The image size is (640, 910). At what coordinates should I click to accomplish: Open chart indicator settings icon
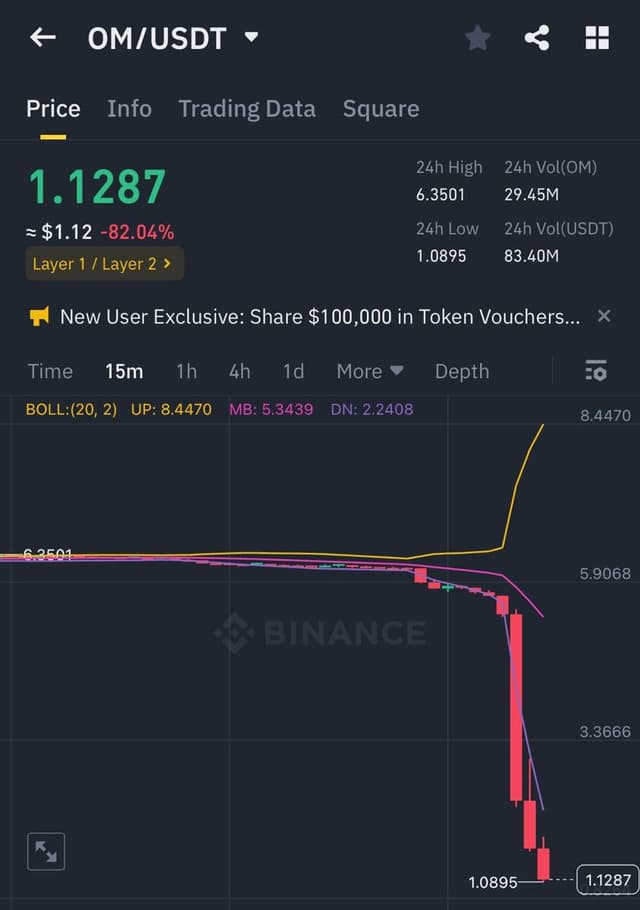pyautogui.click(x=596, y=370)
